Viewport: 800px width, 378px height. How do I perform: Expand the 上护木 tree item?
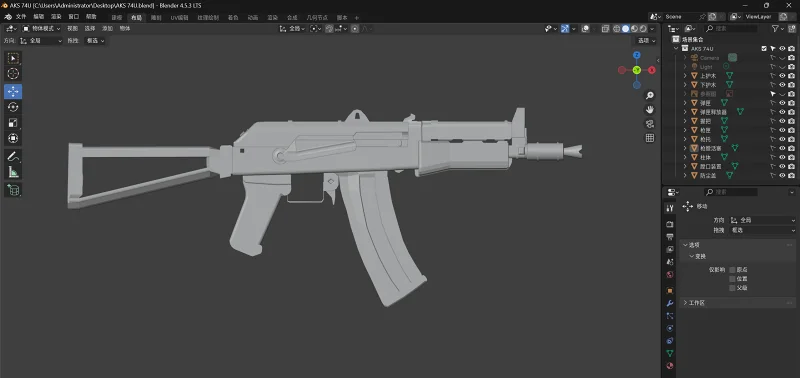click(685, 75)
